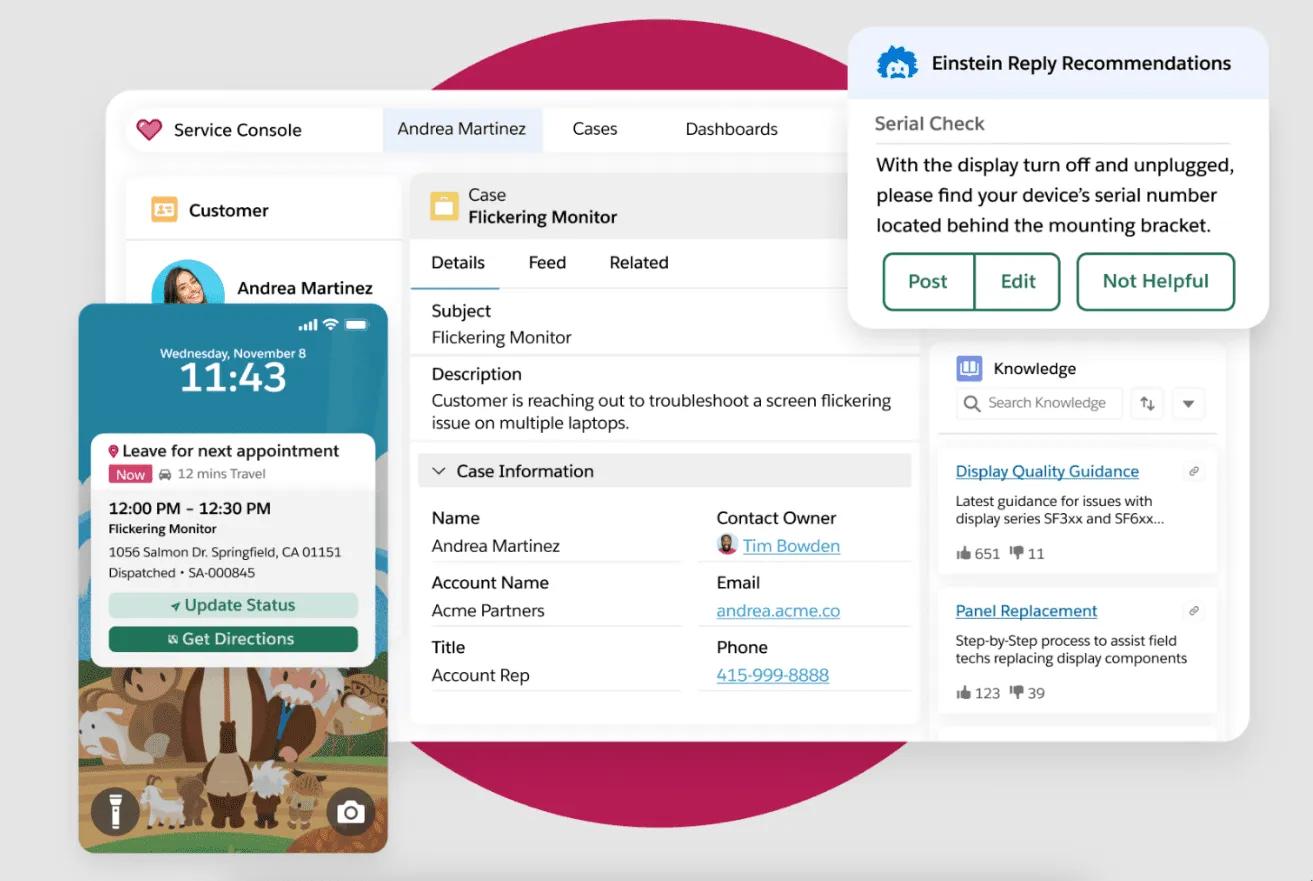Tap the battery status icon on the phone
Screen dimensions: 1313x881
(x=356, y=325)
